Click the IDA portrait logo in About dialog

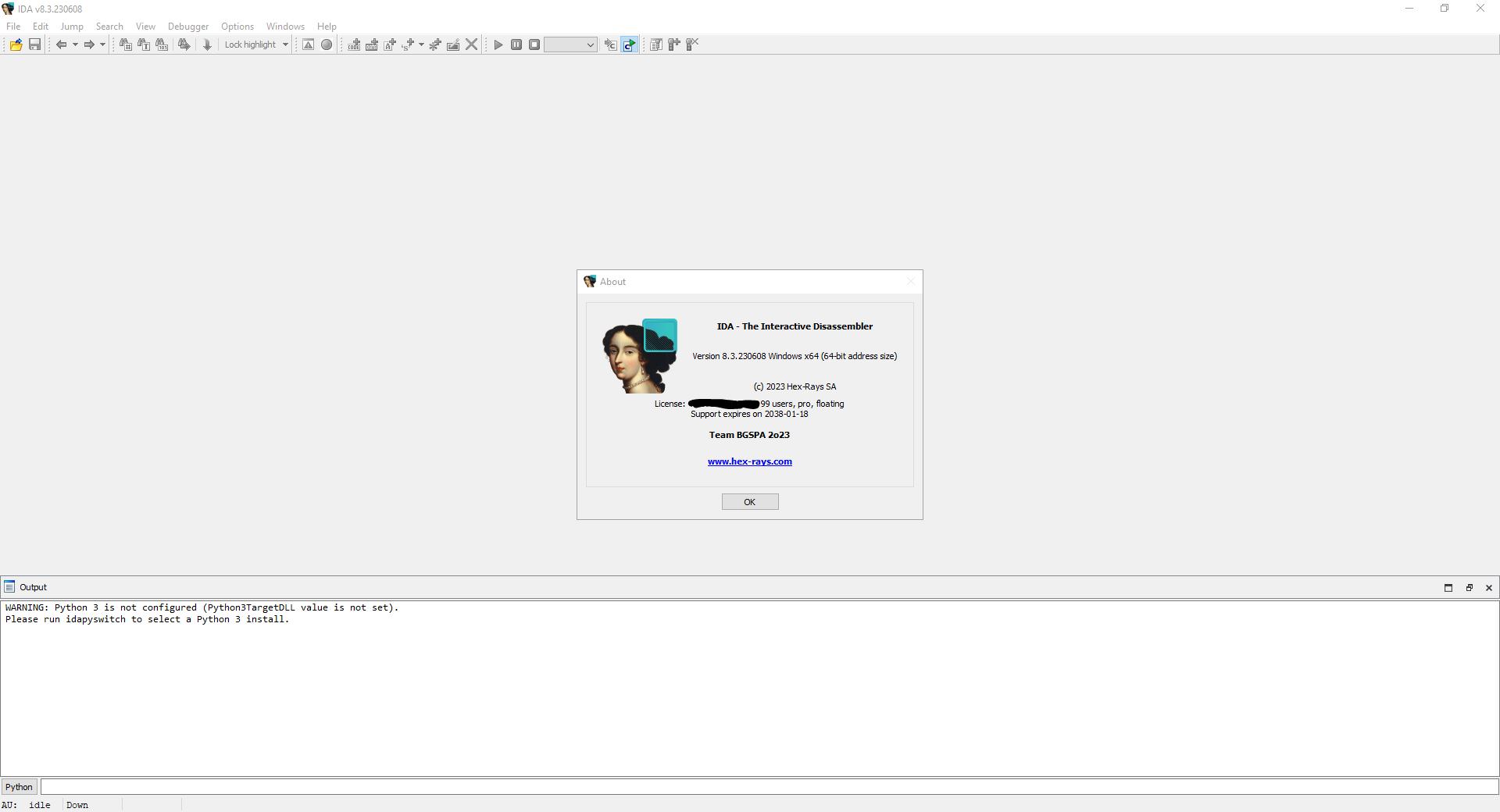[640, 355]
